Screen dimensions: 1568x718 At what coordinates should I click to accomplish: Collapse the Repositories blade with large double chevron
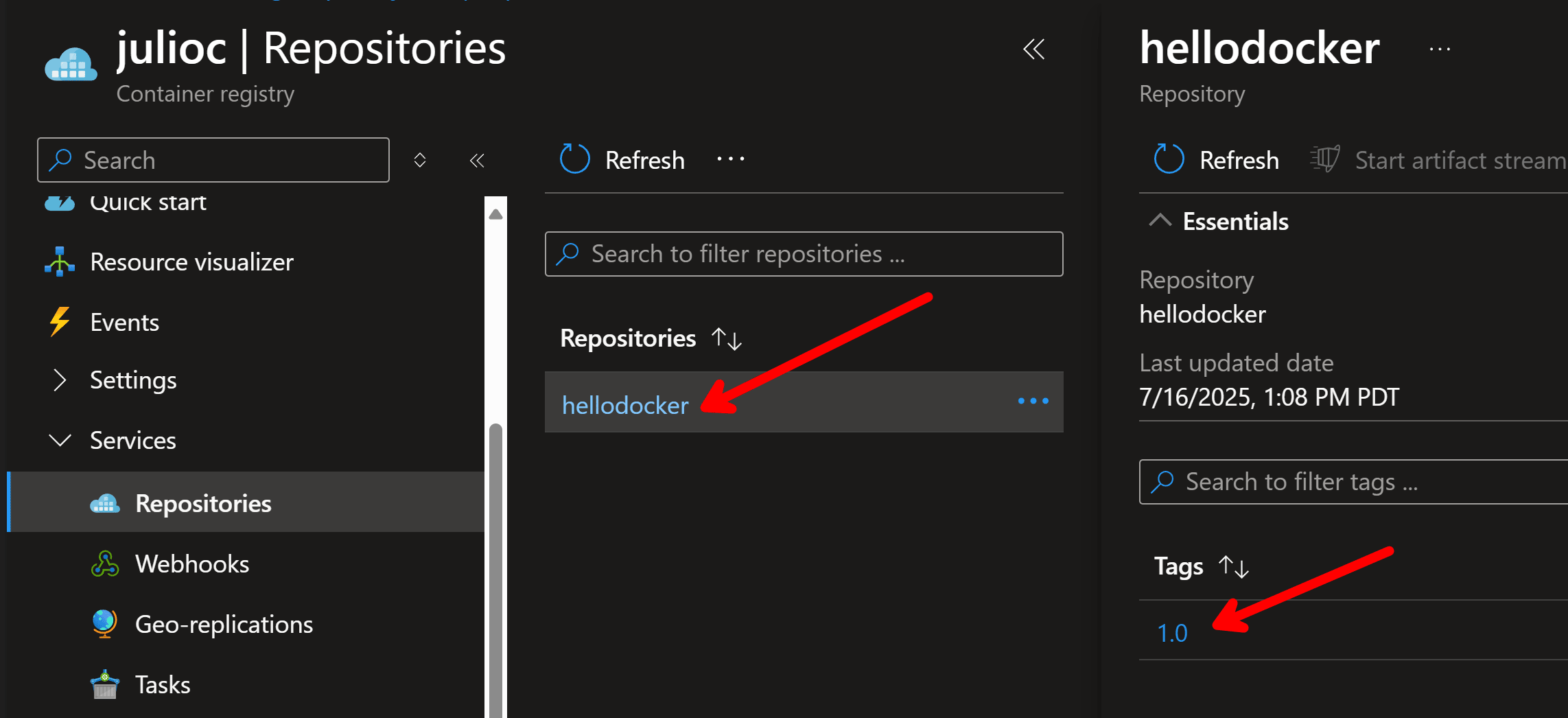coord(1033,49)
